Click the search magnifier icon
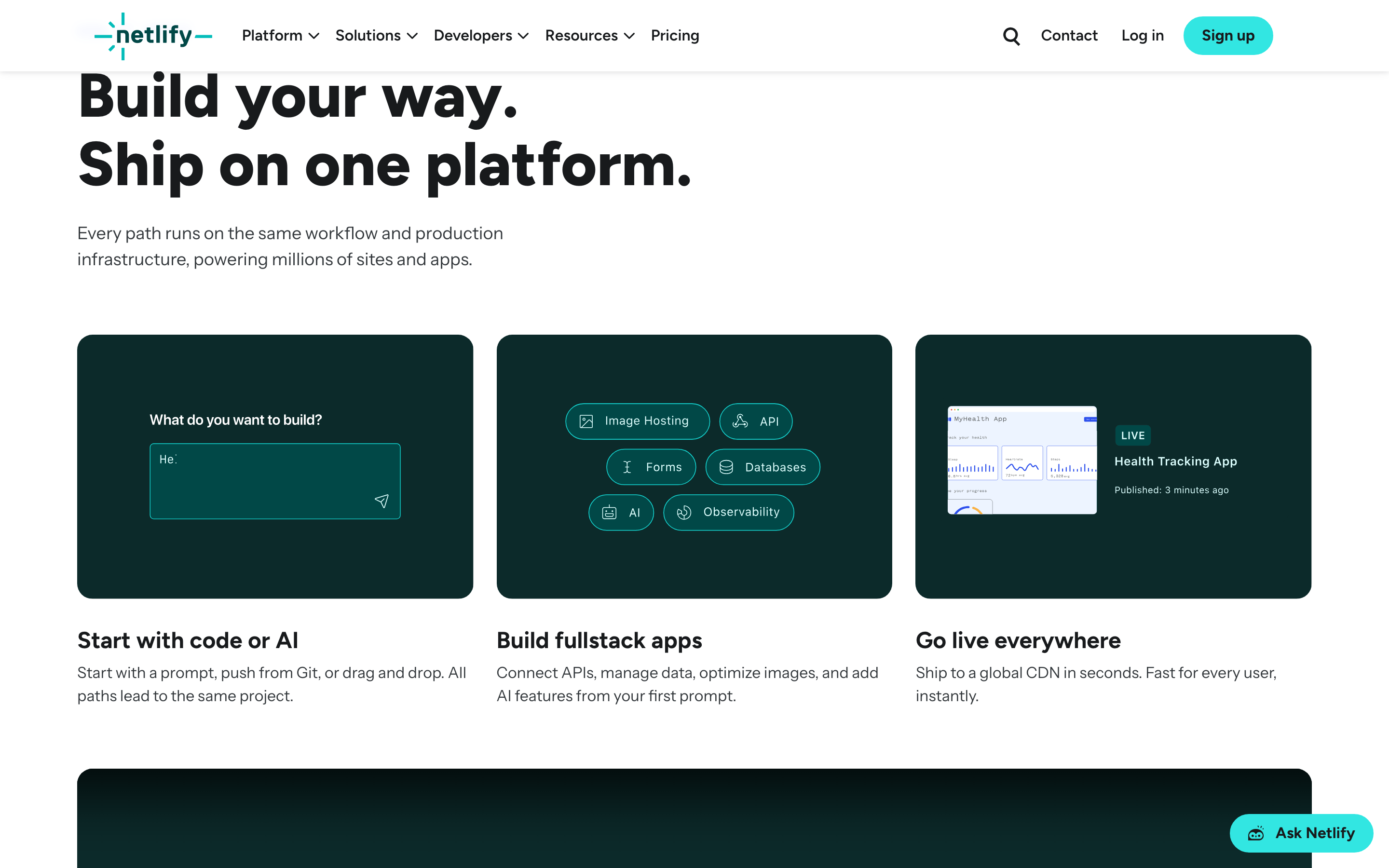The height and width of the screenshot is (868, 1389). 1011,36
